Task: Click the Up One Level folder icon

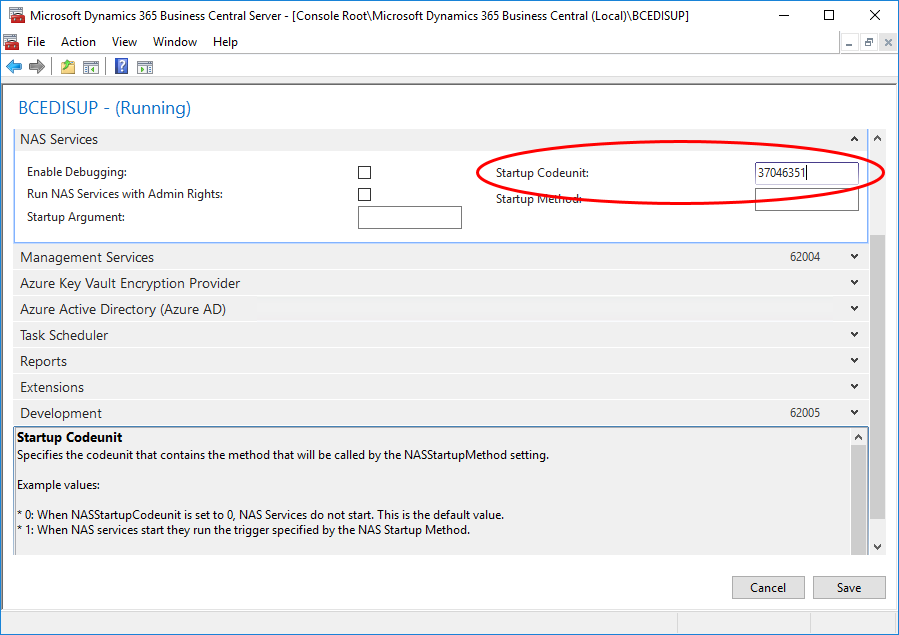Action: click(x=67, y=67)
